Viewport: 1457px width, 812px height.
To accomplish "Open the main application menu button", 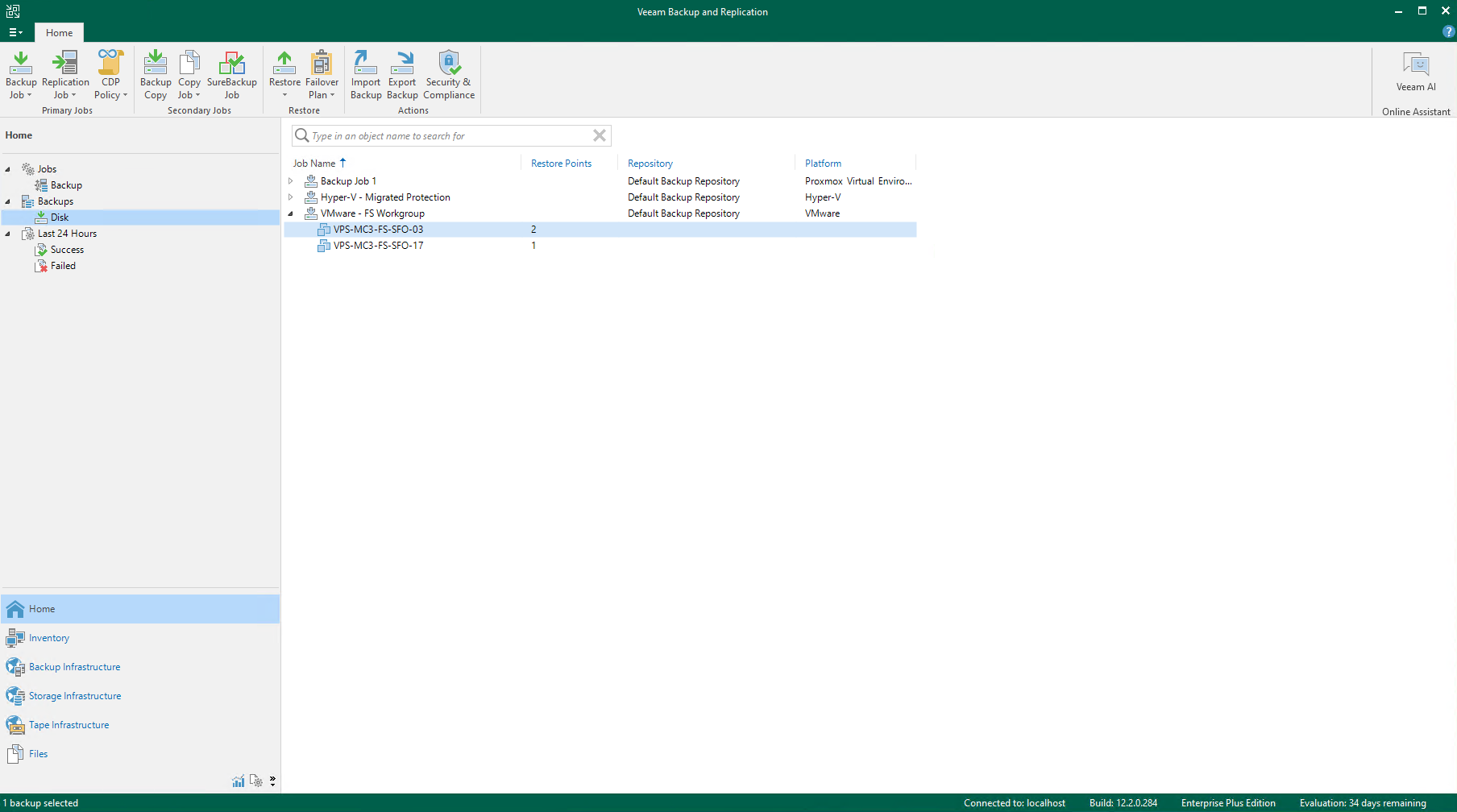I will tap(15, 32).
